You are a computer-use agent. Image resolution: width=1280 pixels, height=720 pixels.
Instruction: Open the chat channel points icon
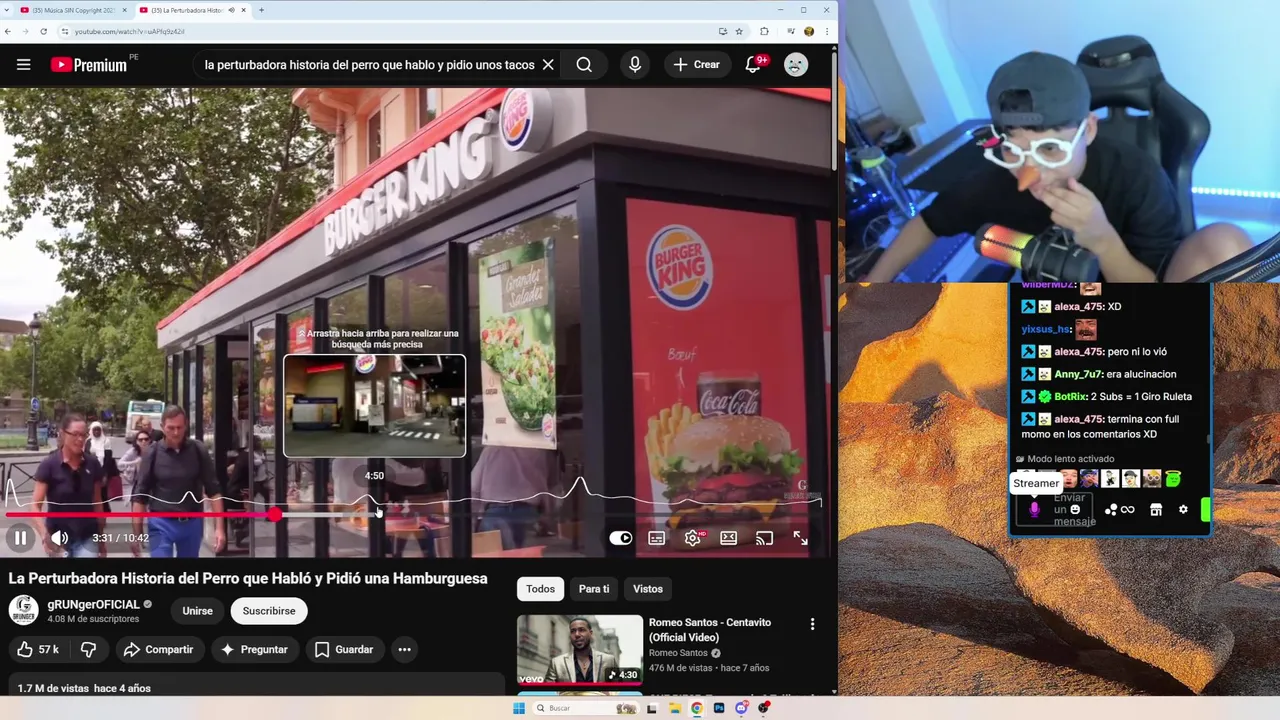(x=1111, y=510)
